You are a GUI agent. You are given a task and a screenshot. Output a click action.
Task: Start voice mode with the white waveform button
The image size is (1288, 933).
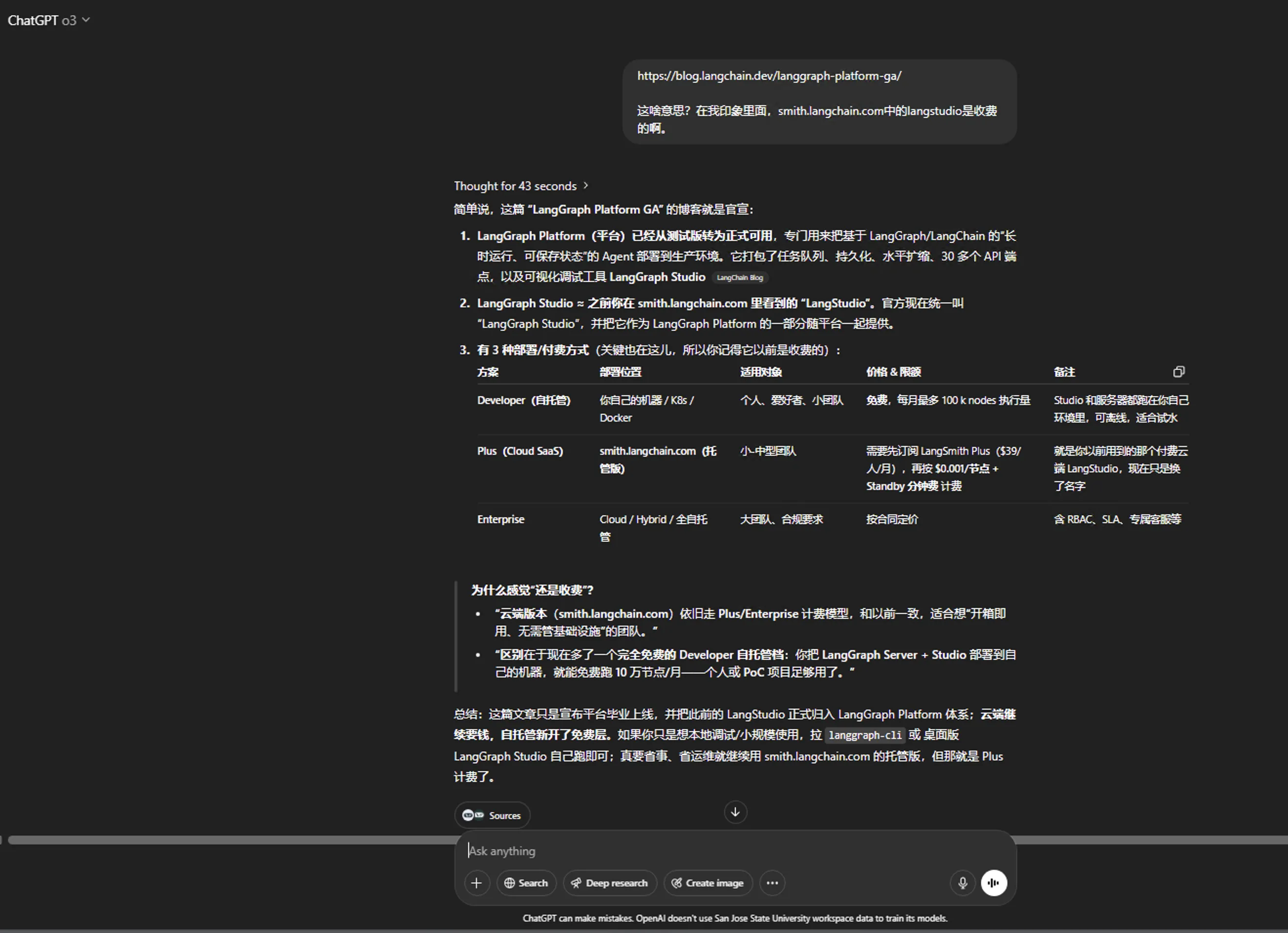[994, 883]
